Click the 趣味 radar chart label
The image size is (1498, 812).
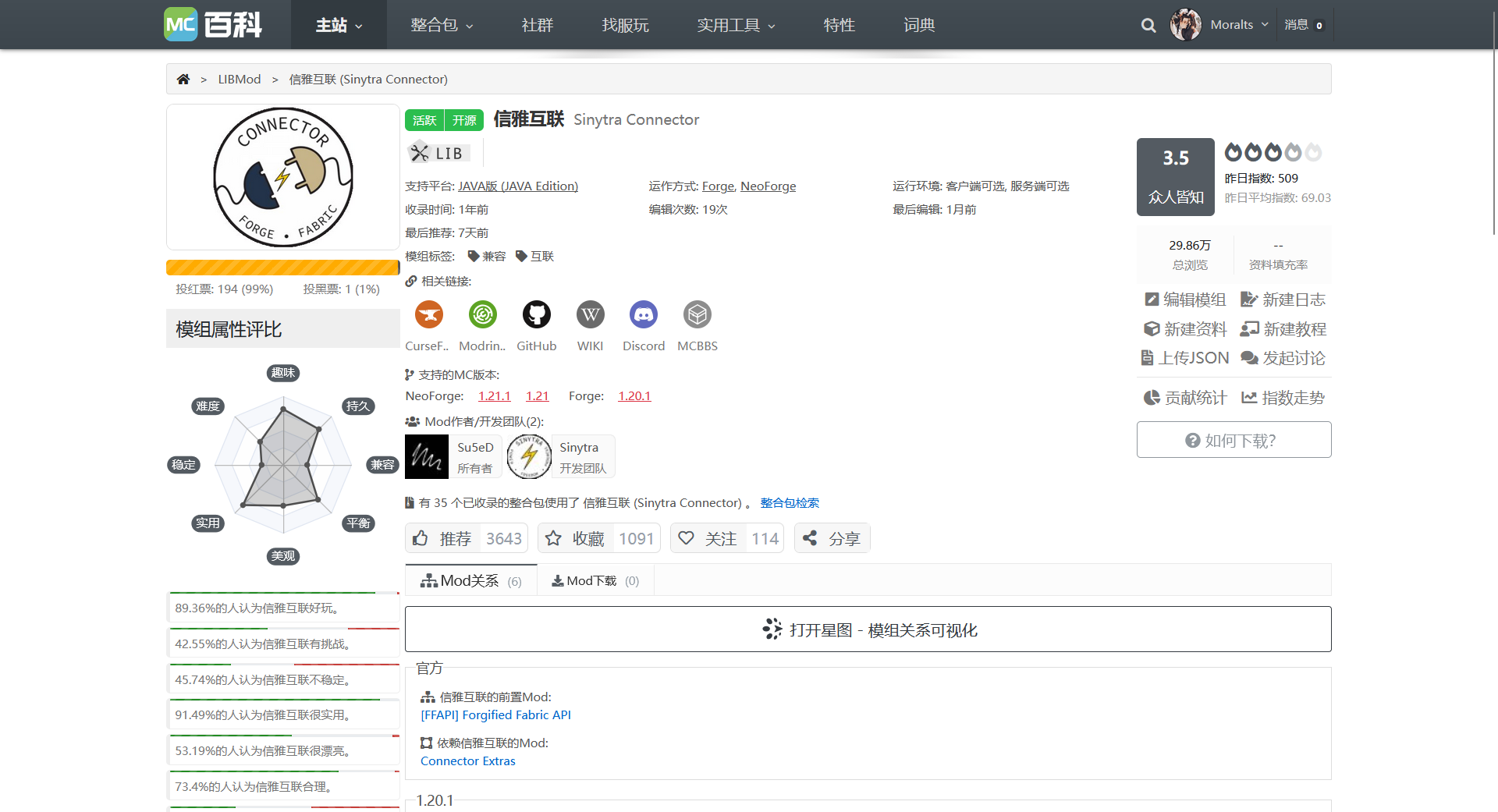point(283,373)
